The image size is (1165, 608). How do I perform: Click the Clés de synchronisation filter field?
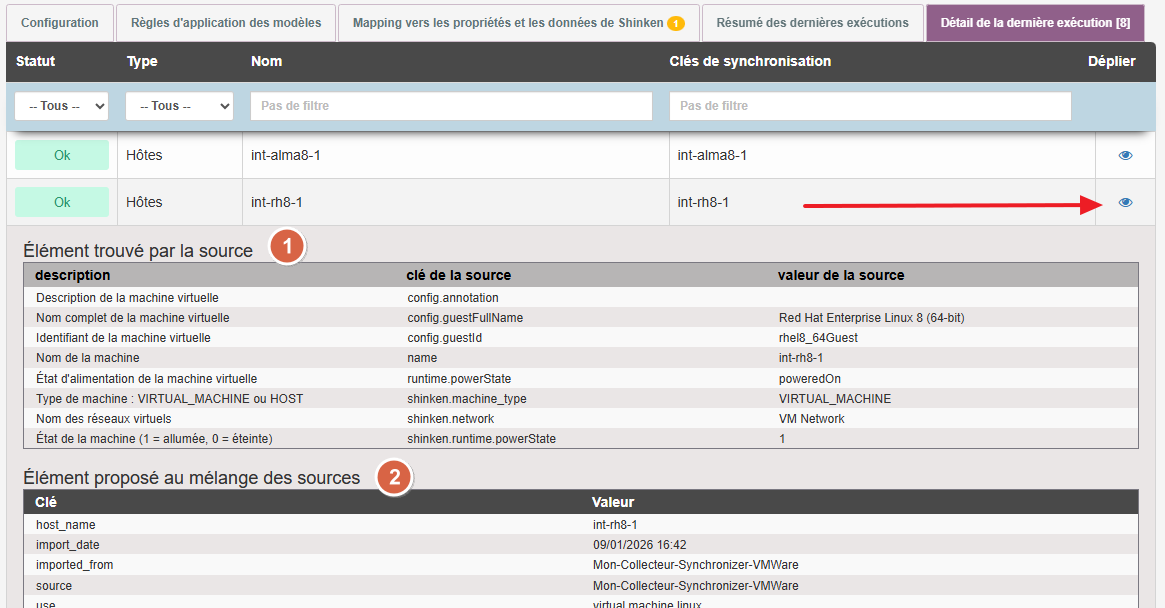point(870,106)
